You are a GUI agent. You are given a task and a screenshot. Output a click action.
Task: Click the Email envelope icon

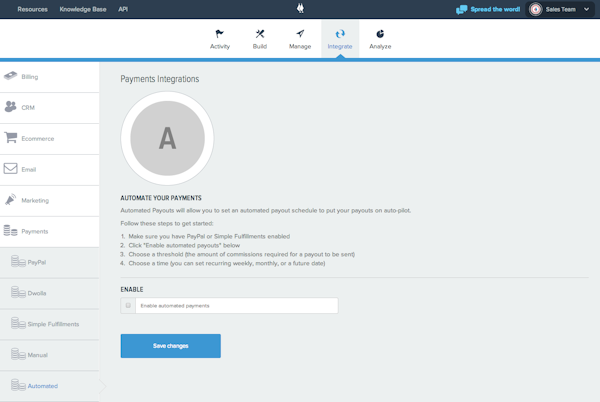[x=10, y=169]
